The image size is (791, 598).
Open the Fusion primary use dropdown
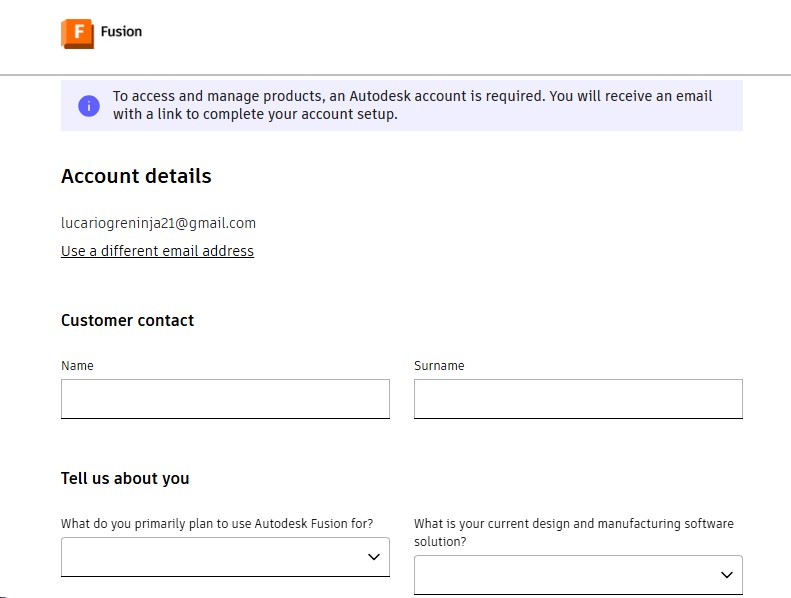coord(210,557)
